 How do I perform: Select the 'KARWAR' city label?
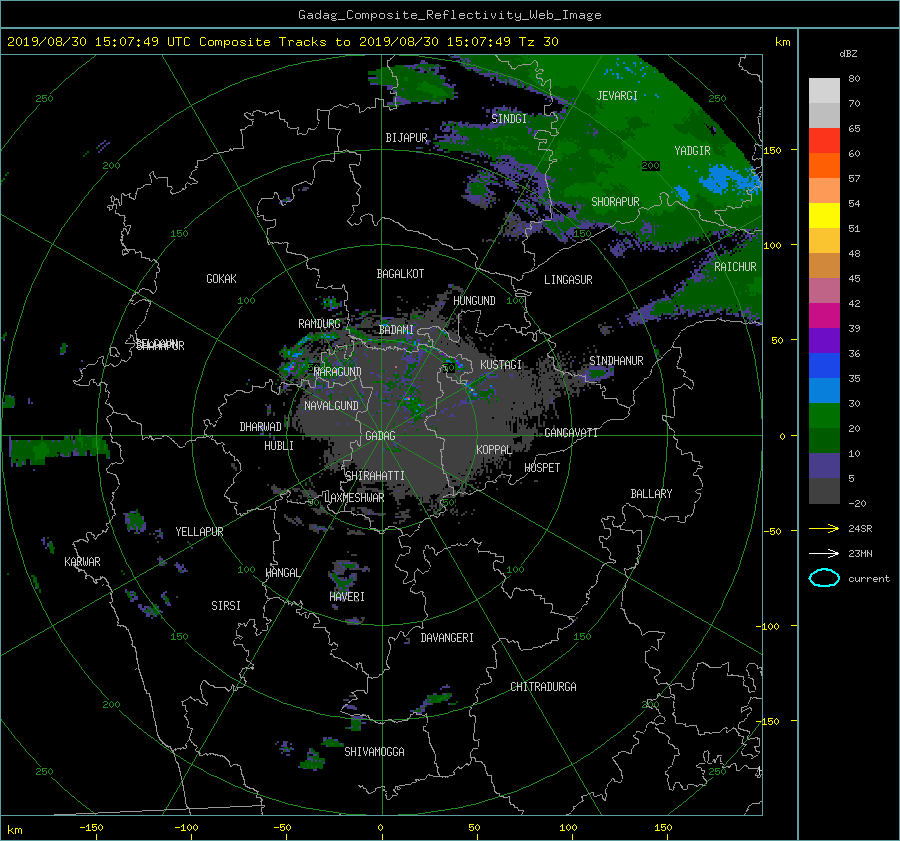(x=83, y=562)
